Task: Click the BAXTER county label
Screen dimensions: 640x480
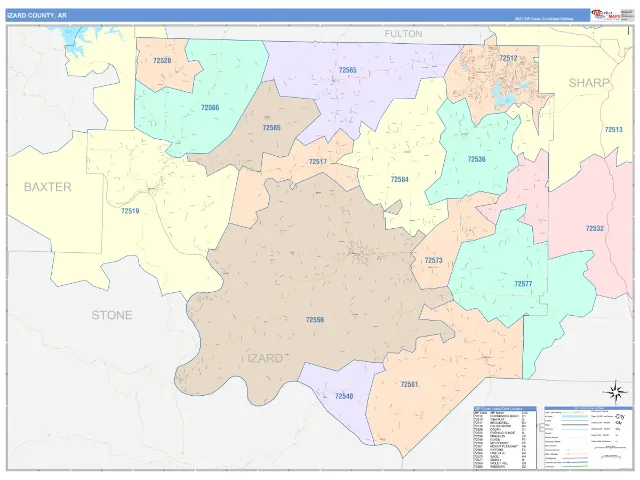Action: (x=48, y=187)
